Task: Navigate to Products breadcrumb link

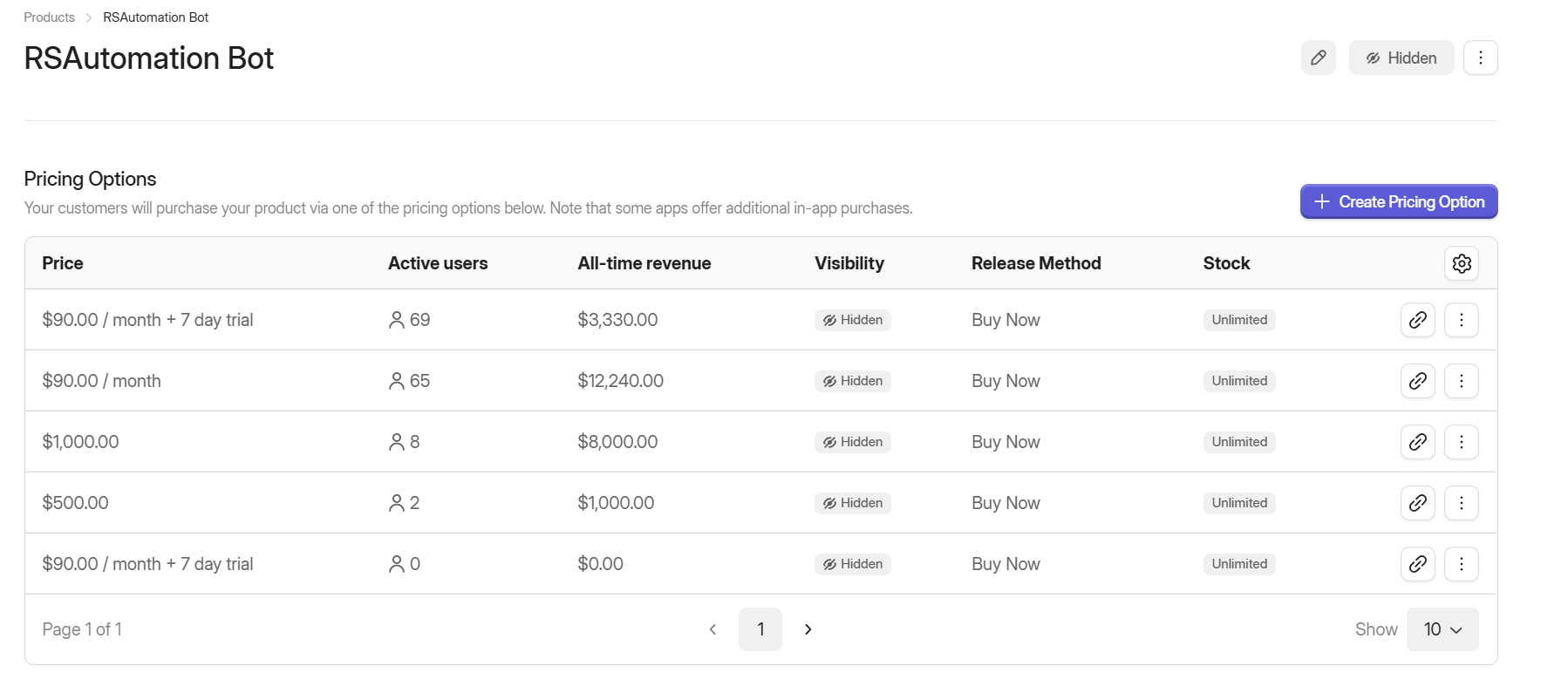Action: tap(49, 17)
